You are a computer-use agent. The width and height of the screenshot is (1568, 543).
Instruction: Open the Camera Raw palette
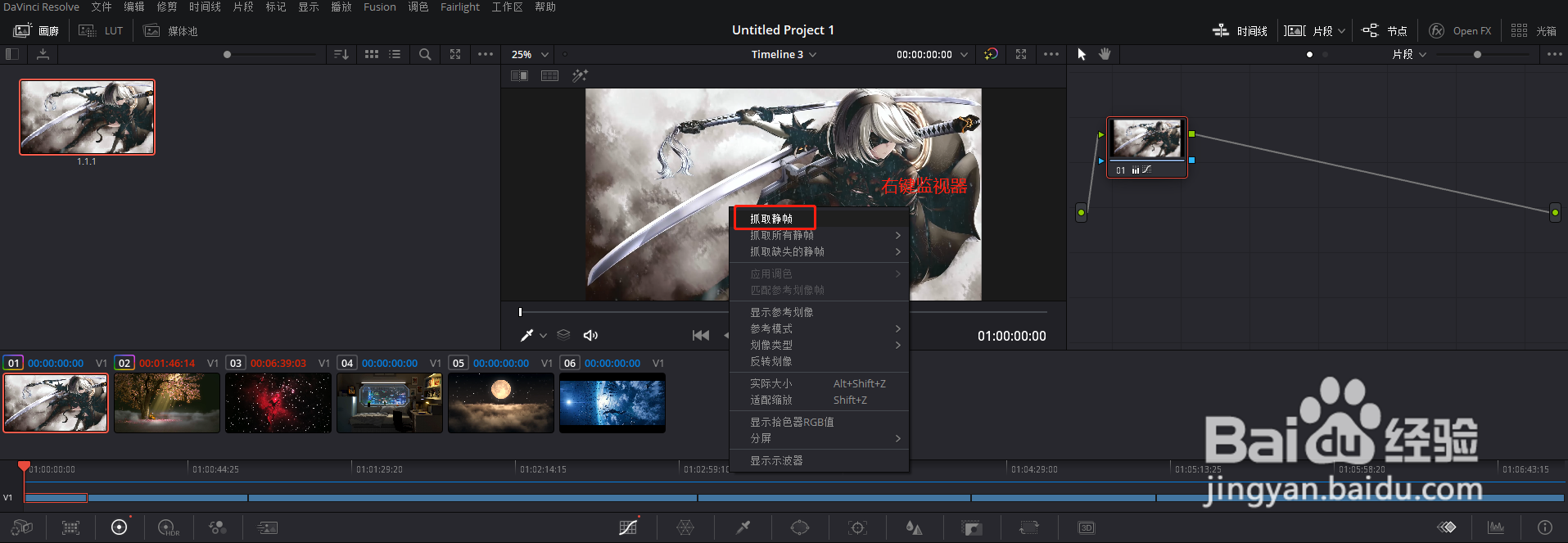click(22, 527)
